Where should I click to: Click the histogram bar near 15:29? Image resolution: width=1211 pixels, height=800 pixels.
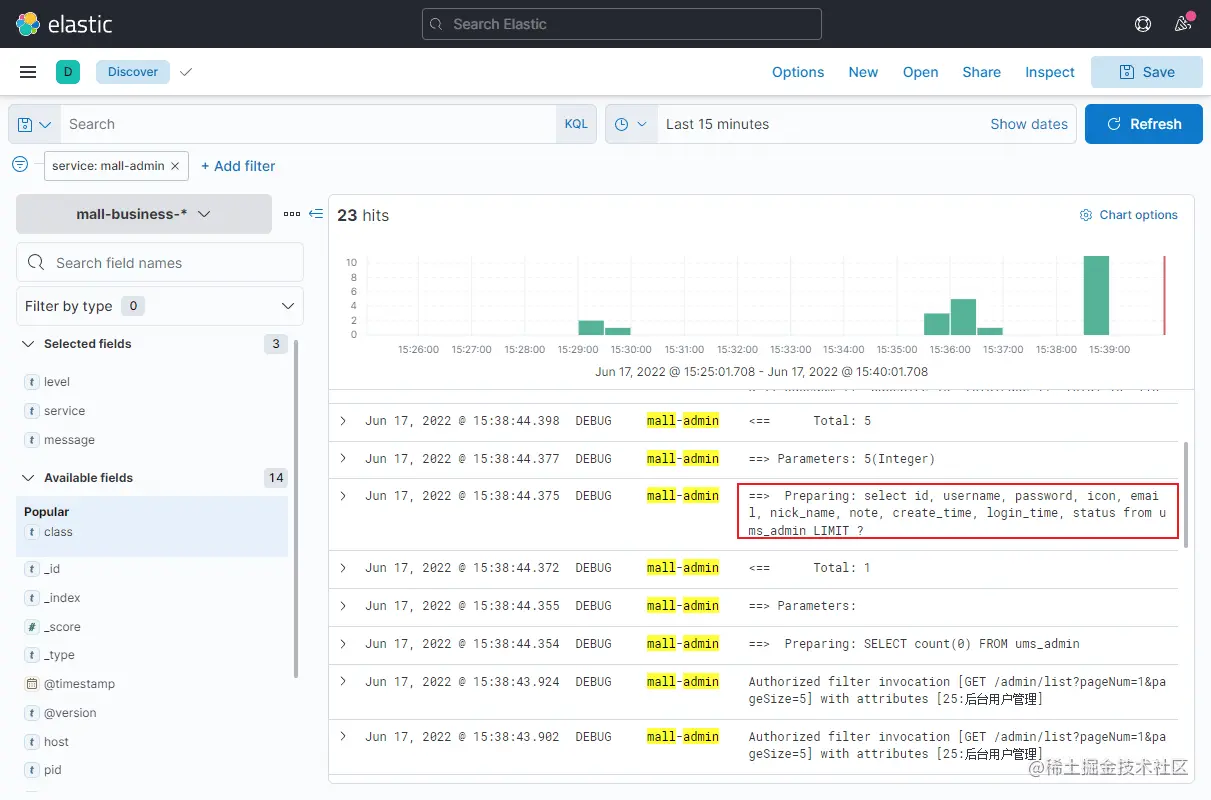coord(591,328)
